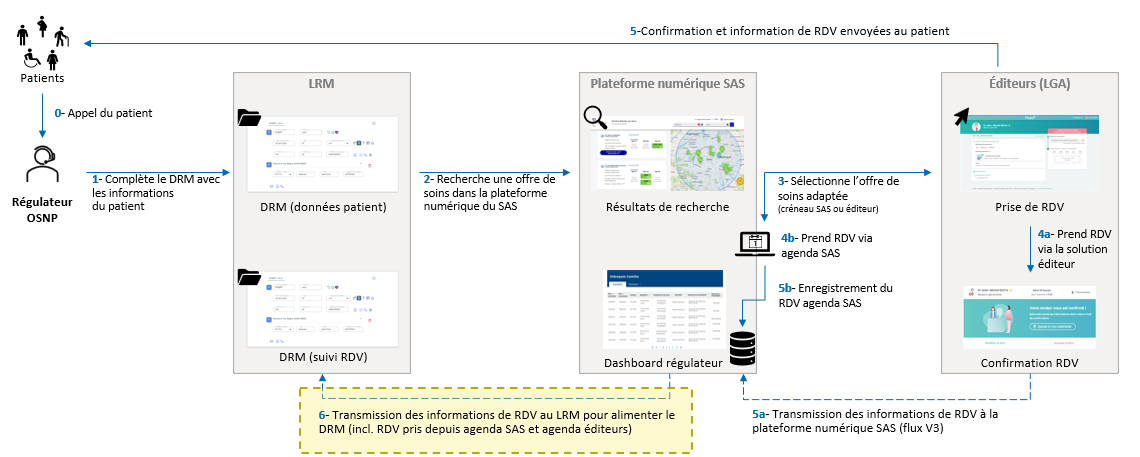Open the DRM (suivi RDV) form screenshot
The height and width of the screenshot is (457, 1140).
[314, 308]
